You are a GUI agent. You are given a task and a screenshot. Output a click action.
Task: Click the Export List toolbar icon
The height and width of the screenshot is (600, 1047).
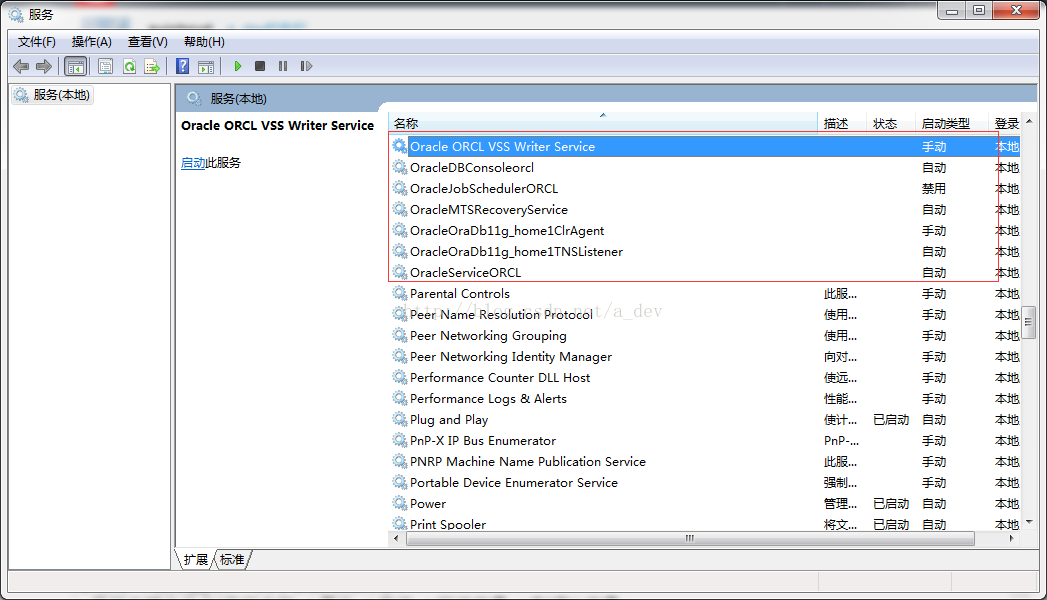pyautogui.click(x=152, y=66)
